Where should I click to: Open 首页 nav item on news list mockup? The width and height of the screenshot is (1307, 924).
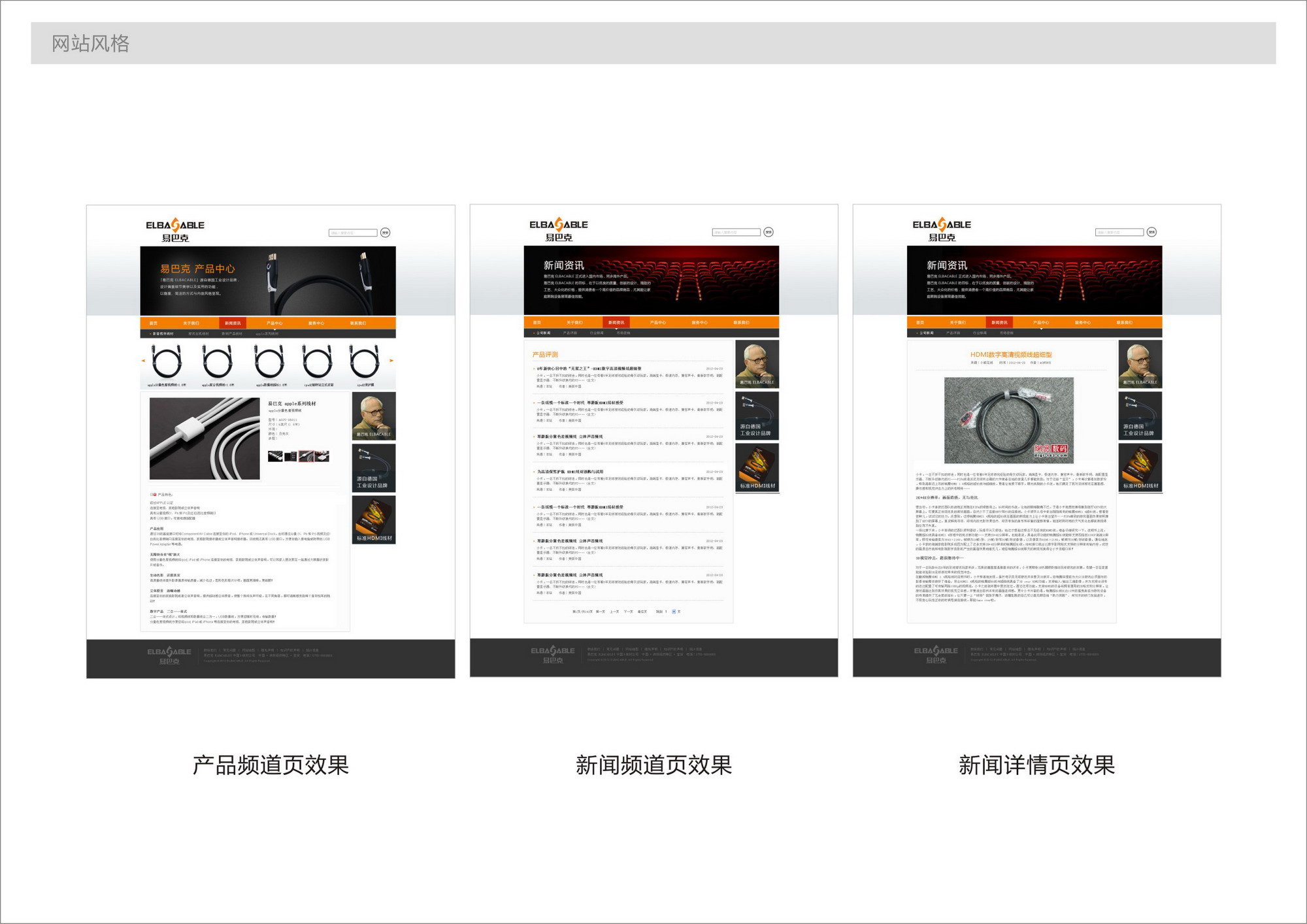(537, 323)
